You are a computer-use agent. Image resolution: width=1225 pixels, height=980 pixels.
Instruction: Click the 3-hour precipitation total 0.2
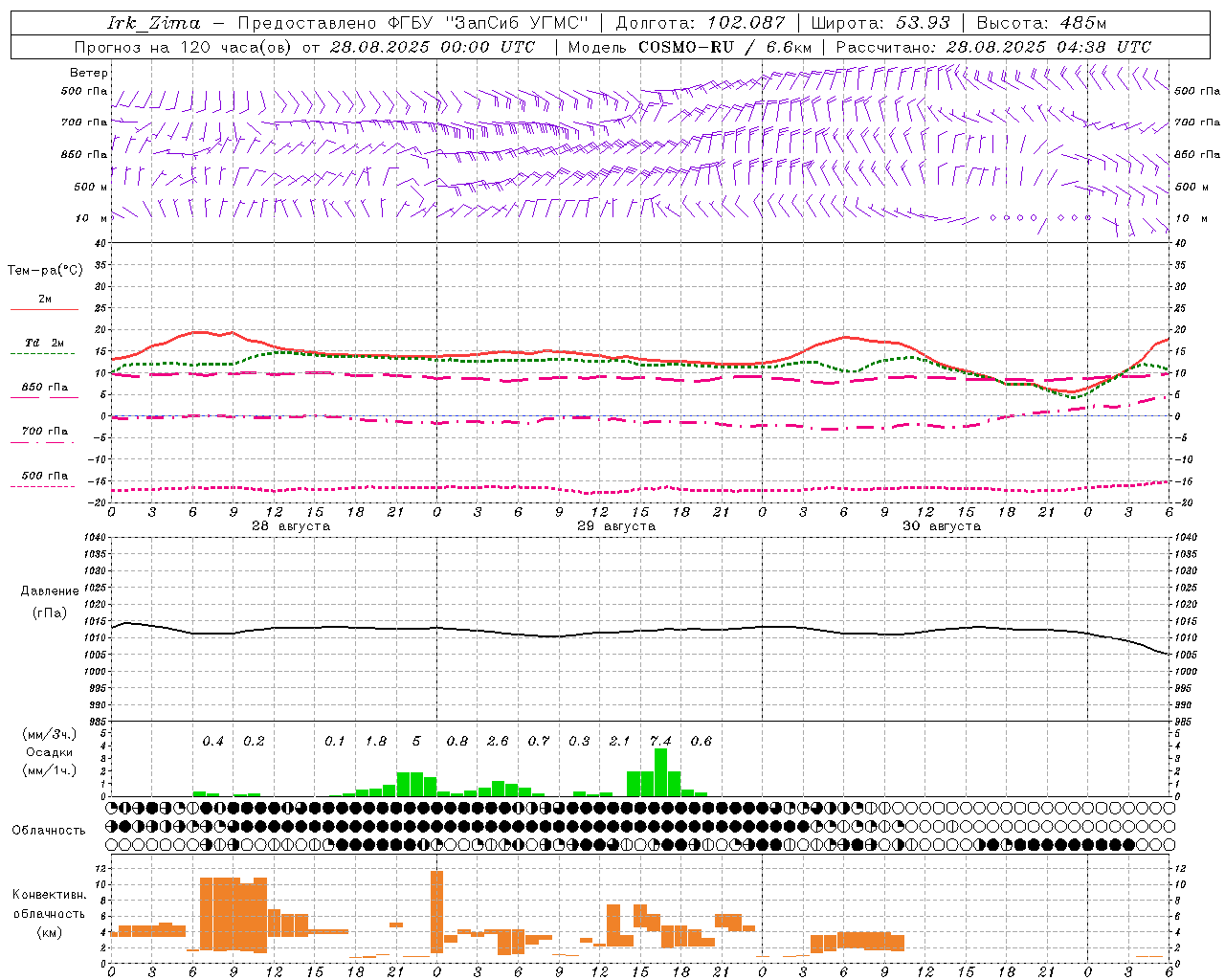tap(254, 741)
